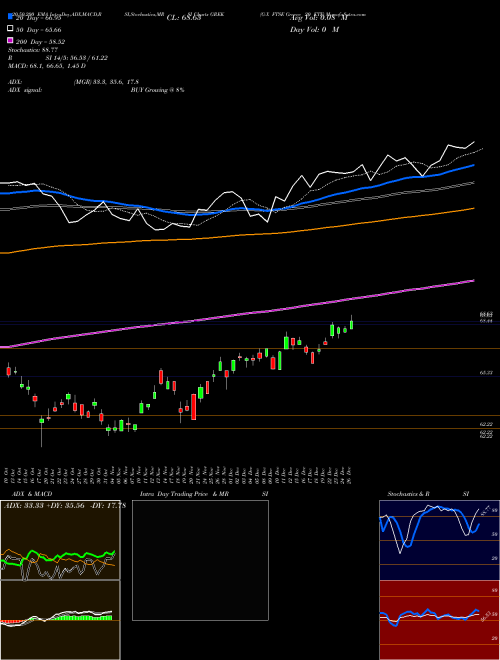Screen dimensions: 500x660
Task: Click the 'Intra Day Trading Price & MR SI' title
Action: [x=204, y=494]
